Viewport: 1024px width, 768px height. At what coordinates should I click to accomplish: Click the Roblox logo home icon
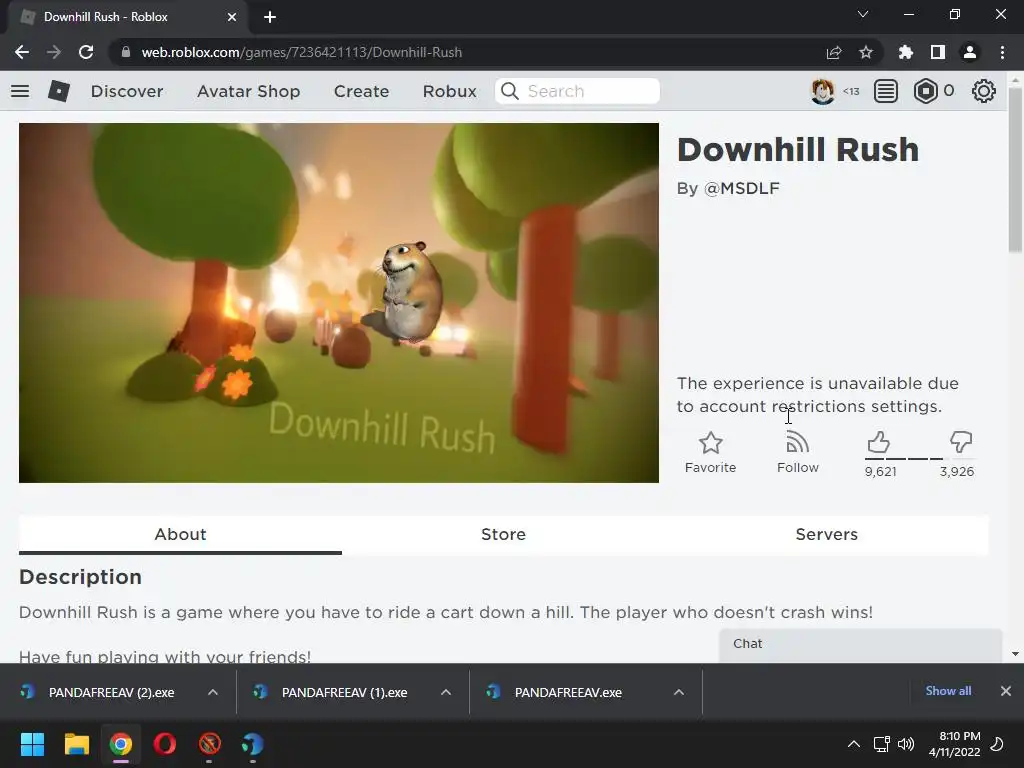coord(59,91)
